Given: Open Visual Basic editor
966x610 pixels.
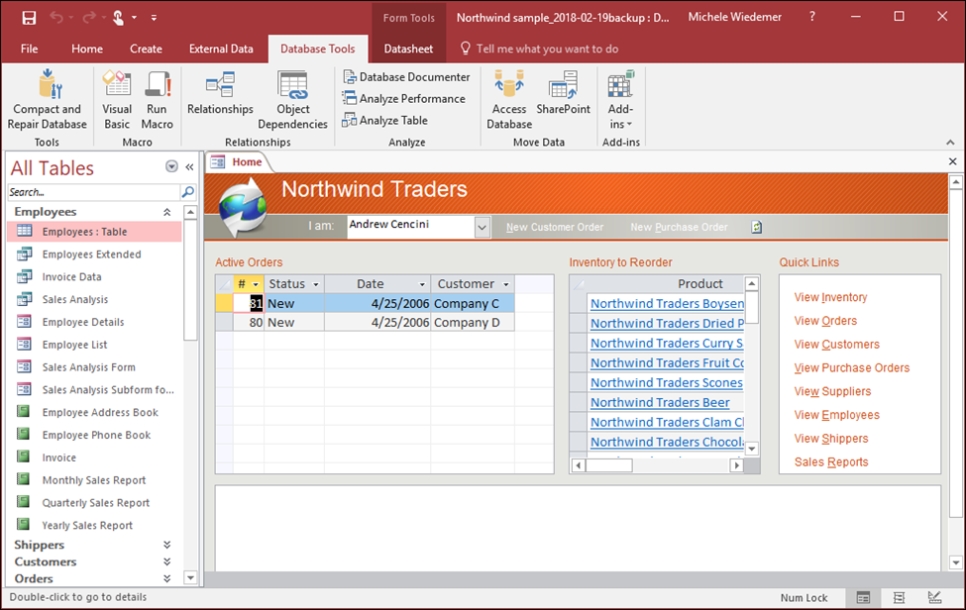Looking at the screenshot, I should (117, 100).
